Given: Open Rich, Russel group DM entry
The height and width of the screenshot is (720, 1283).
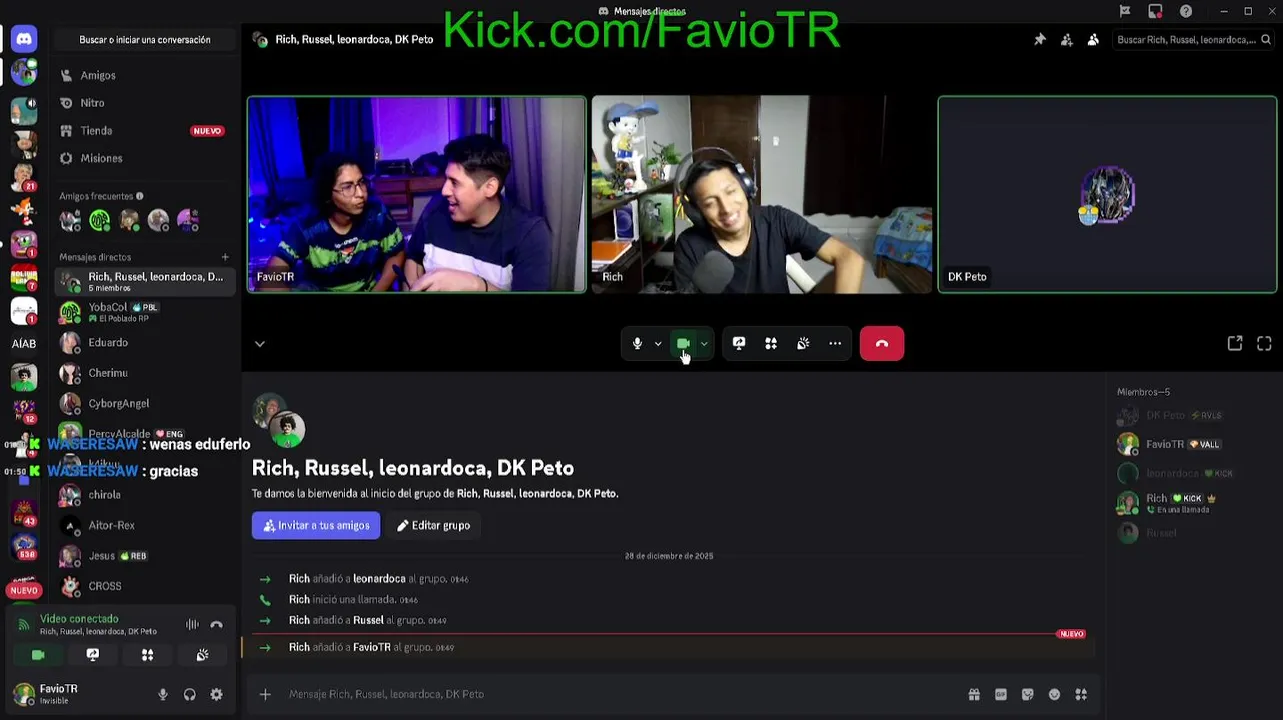Looking at the screenshot, I should (x=144, y=281).
